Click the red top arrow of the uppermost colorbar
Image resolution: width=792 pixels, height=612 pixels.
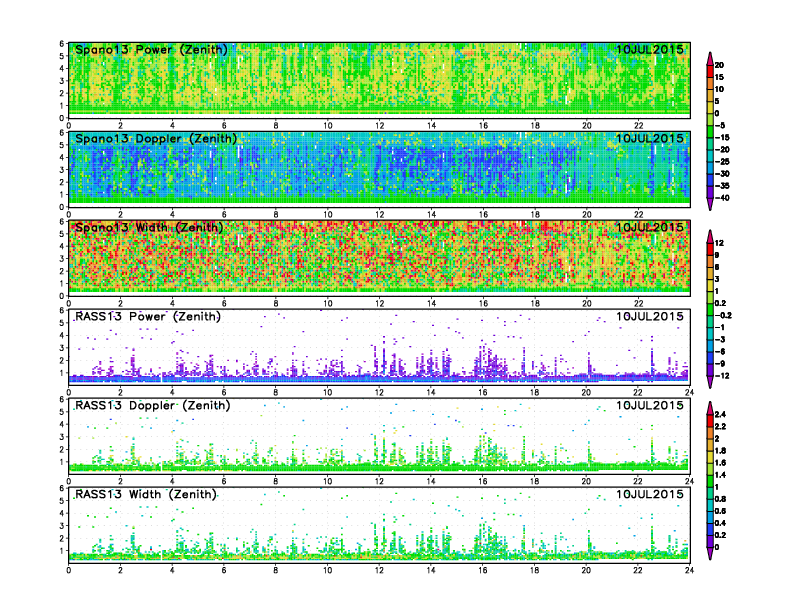(710, 56)
